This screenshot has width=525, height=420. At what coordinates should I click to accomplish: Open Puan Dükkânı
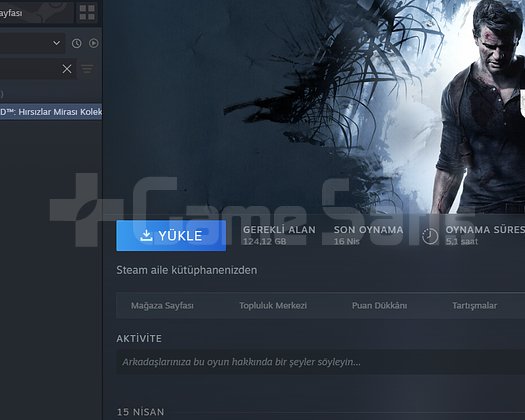point(379,305)
